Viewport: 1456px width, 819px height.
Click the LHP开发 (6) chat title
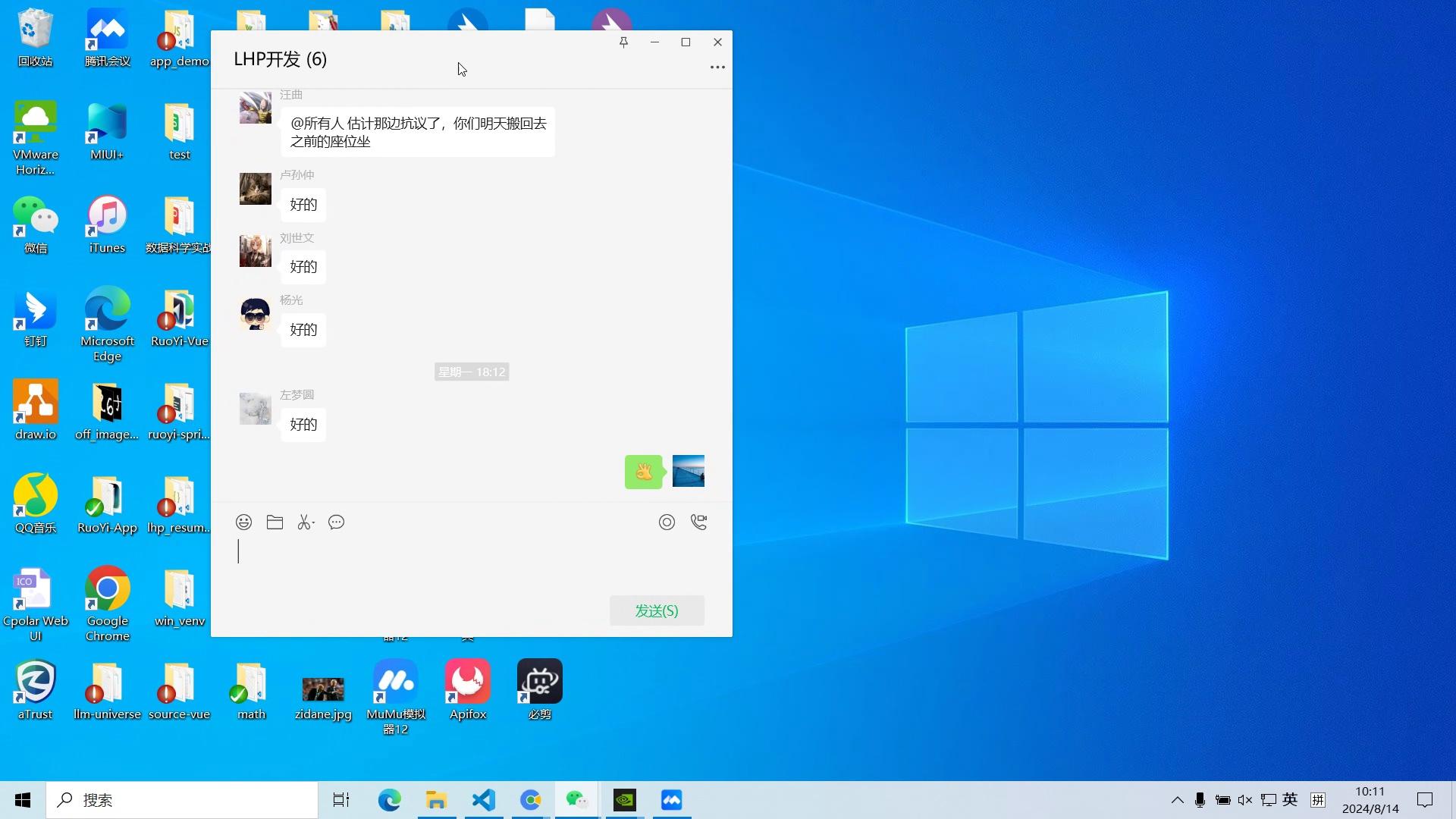click(x=281, y=59)
